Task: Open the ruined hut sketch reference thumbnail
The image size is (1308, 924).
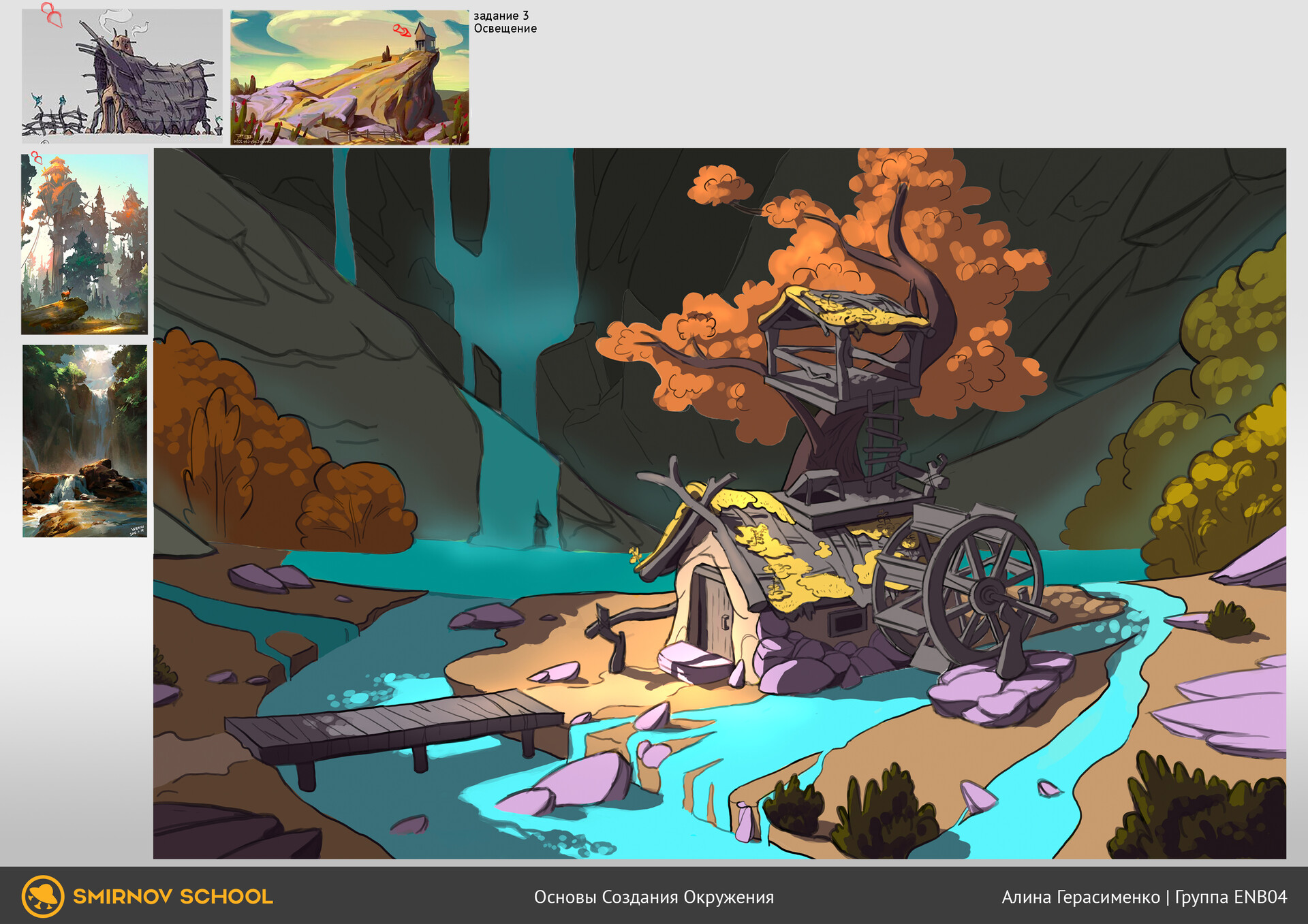Action: [x=122, y=76]
